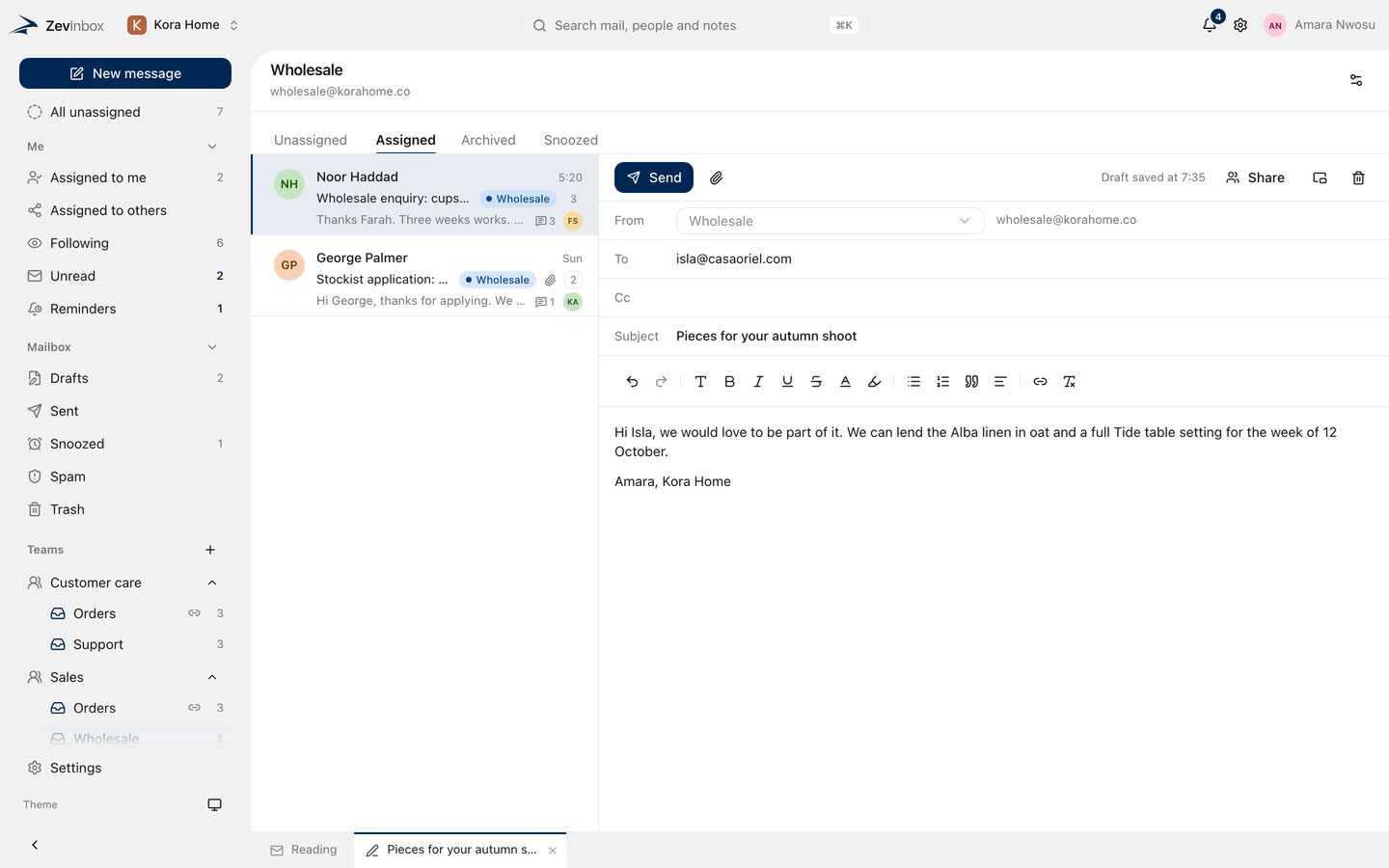Viewport: 1389px width, 868px height.
Task: Click the To recipient field
Action: [994, 259]
